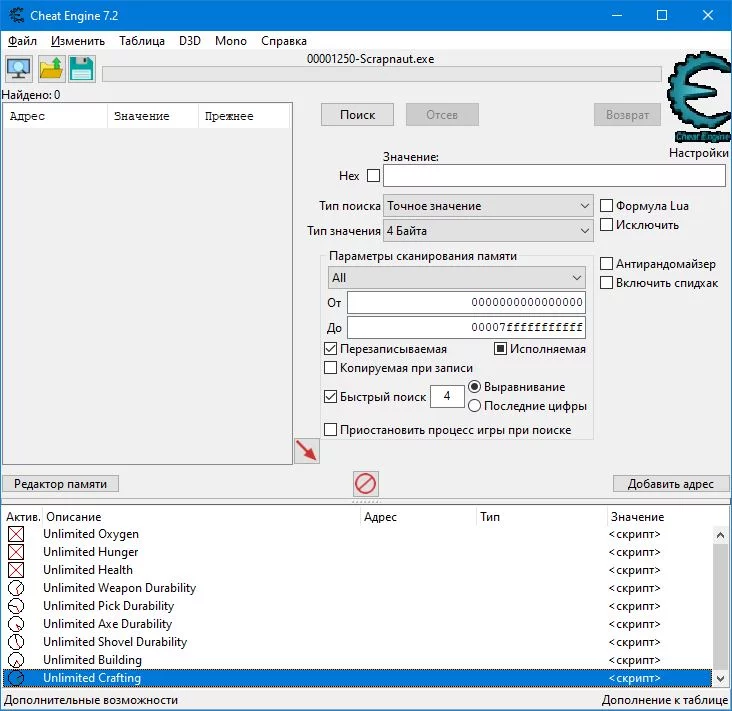Screen dimensions: 732x711
Task: Activate the Unlimited Building script icon
Action: pos(16,660)
